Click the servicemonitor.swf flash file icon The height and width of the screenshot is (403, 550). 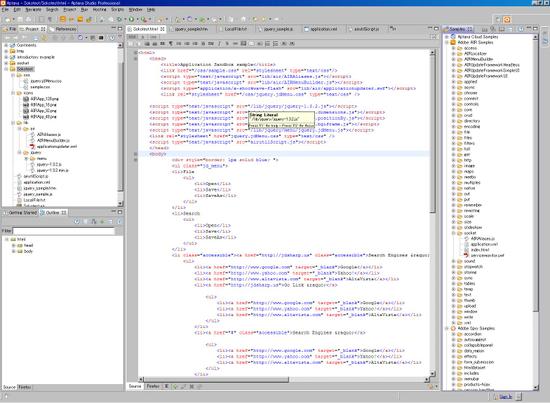(466, 255)
